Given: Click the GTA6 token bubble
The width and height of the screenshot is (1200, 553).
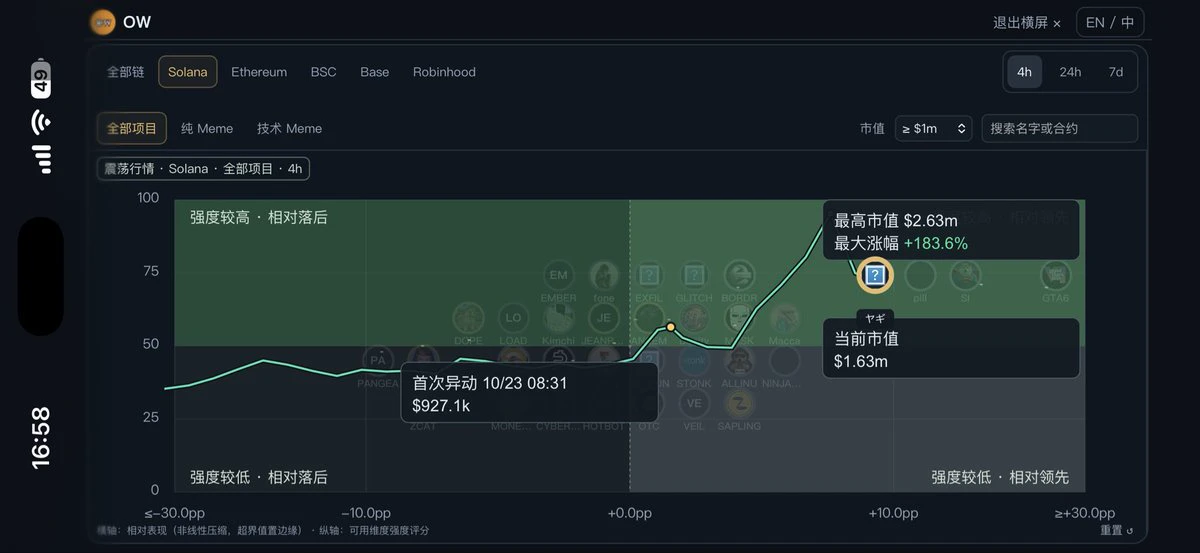Looking at the screenshot, I should [x=1056, y=275].
